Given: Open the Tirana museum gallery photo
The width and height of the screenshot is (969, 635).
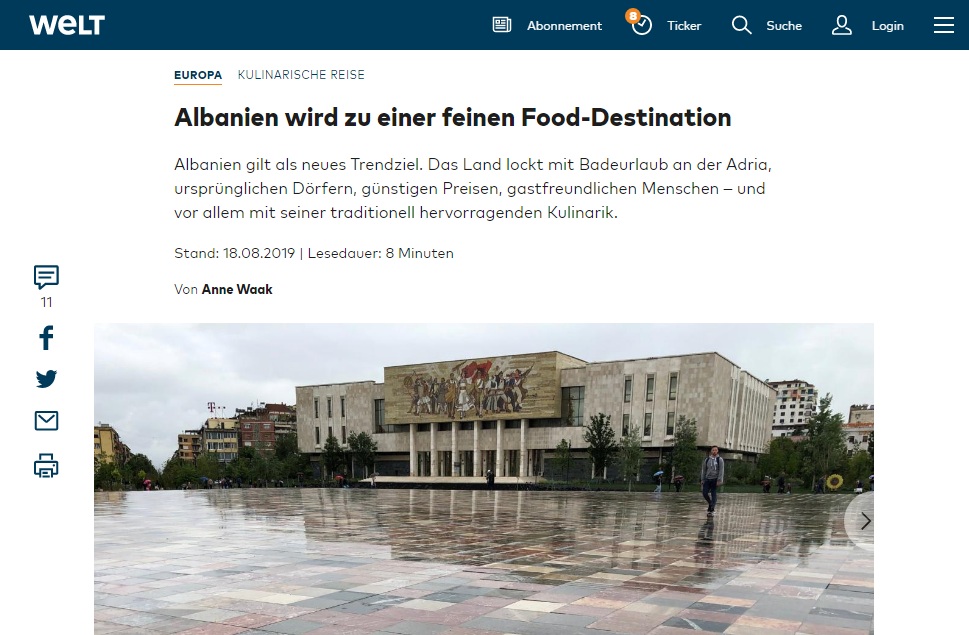Looking at the screenshot, I should click(x=484, y=479).
